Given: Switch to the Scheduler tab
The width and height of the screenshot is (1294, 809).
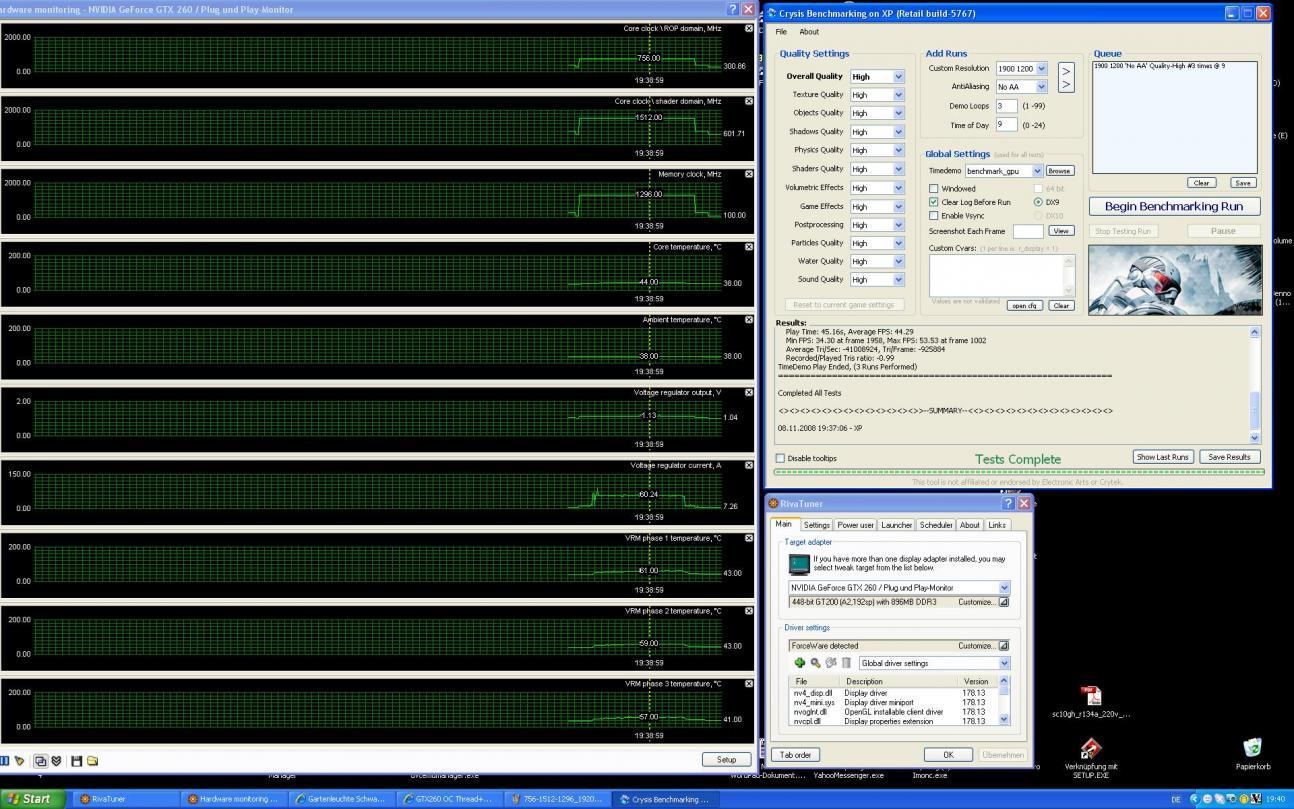Looking at the screenshot, I should pos(936,525).
